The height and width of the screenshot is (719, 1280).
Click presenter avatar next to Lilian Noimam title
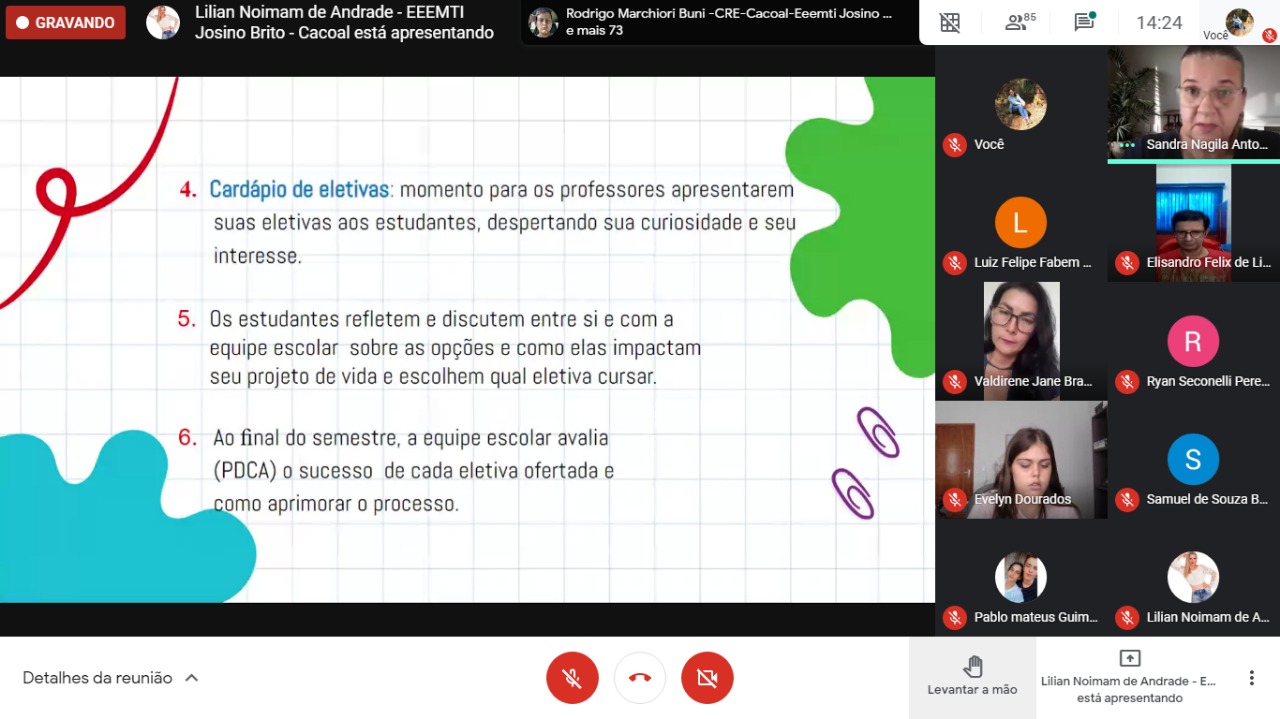[163, 22]
